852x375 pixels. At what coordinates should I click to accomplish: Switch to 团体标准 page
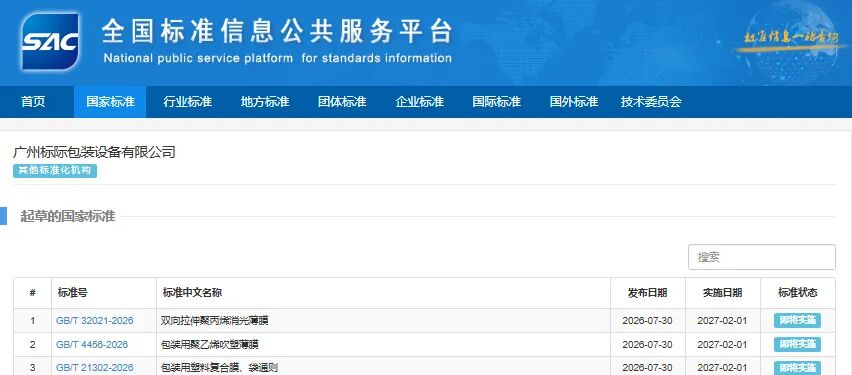click(342, 102)
